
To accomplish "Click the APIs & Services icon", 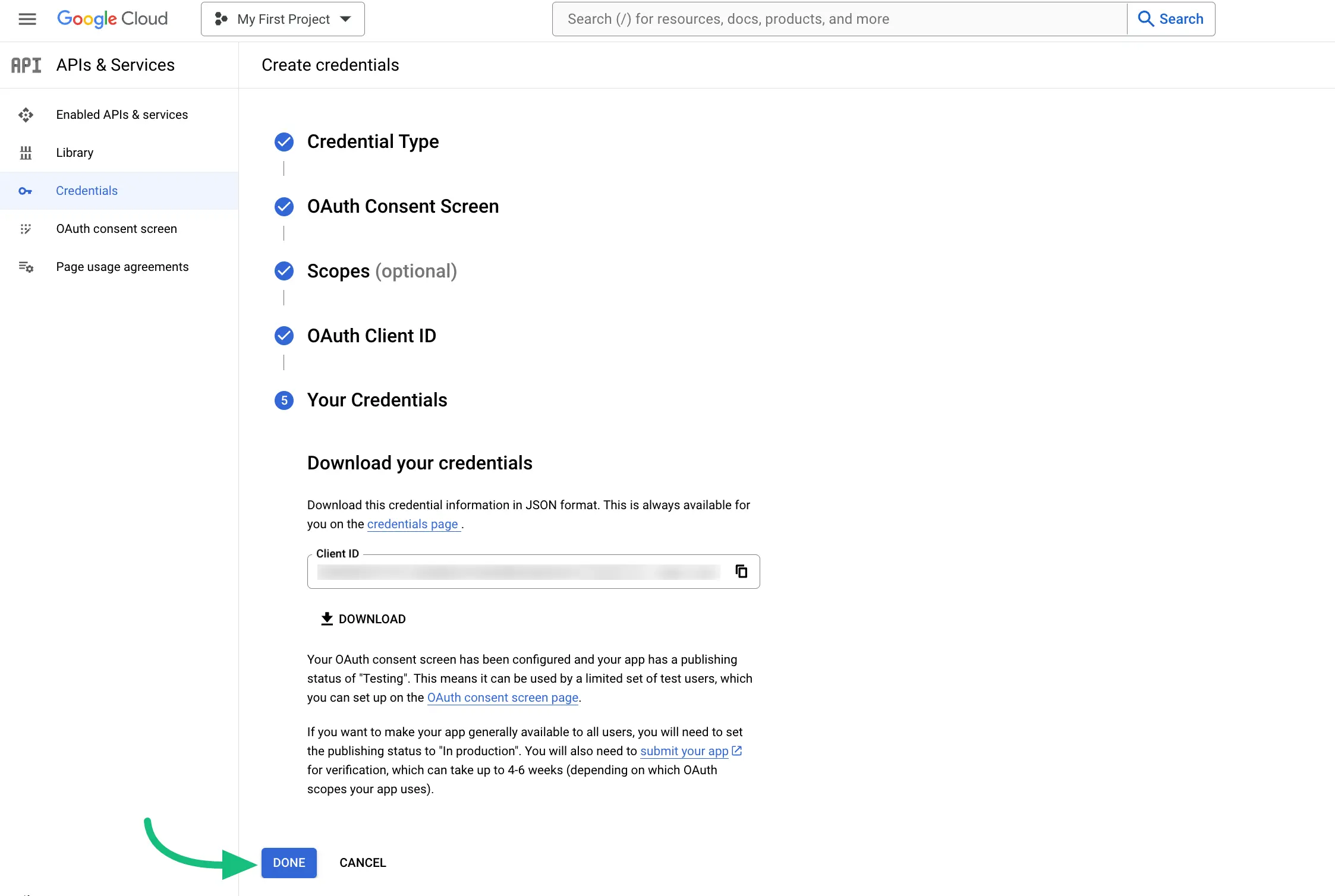I will pyautogui.click(x=24, y=65).
